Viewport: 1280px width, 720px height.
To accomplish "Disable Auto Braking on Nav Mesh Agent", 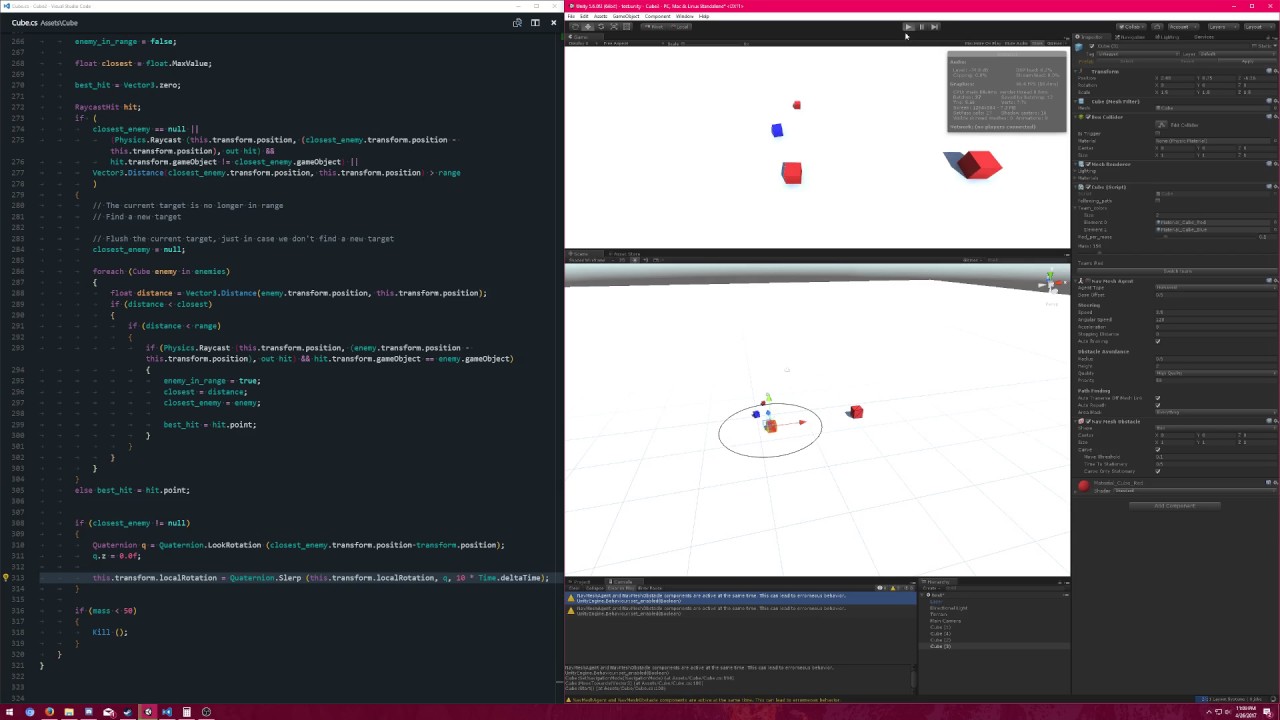I will tap(1157, 341).
